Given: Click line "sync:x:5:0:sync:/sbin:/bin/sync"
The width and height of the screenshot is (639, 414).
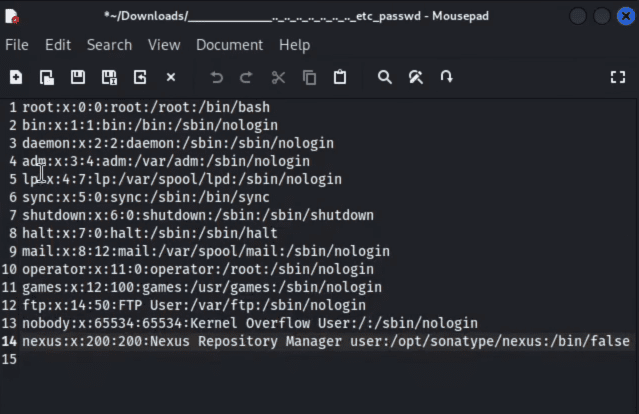Looking at the screenshot, I should [x=146, y=197].
